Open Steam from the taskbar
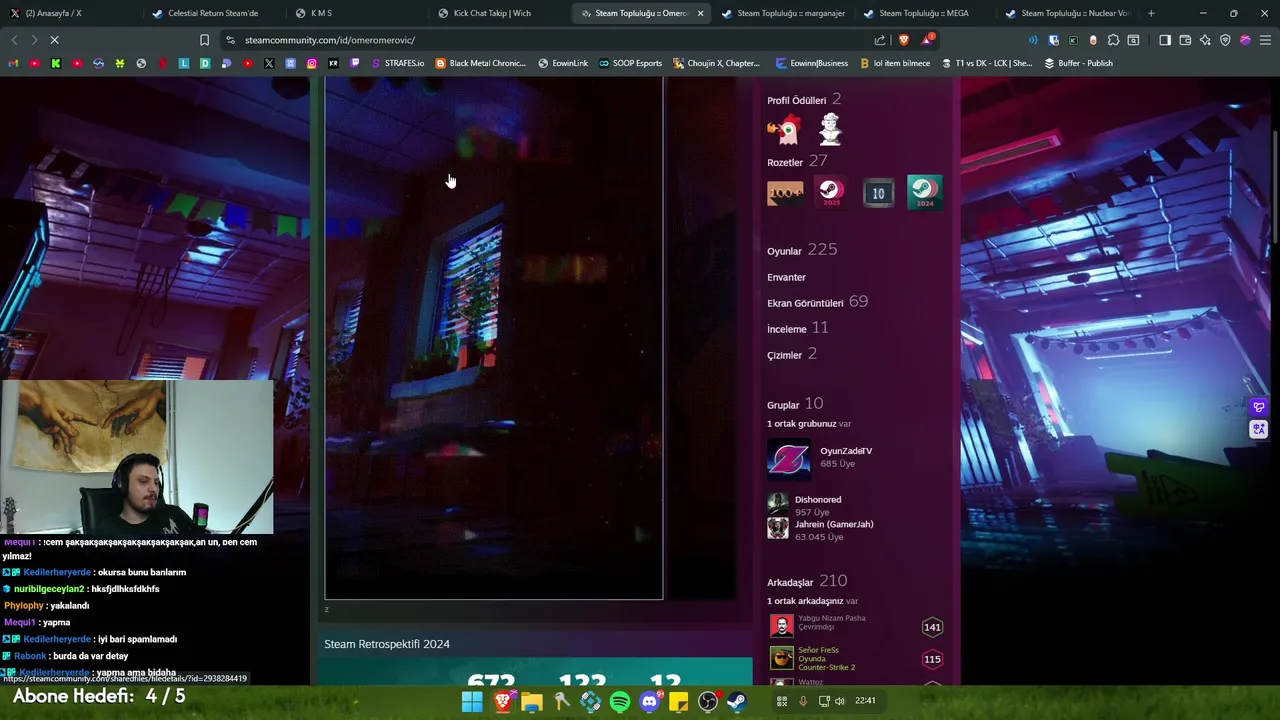 [737, 702]
